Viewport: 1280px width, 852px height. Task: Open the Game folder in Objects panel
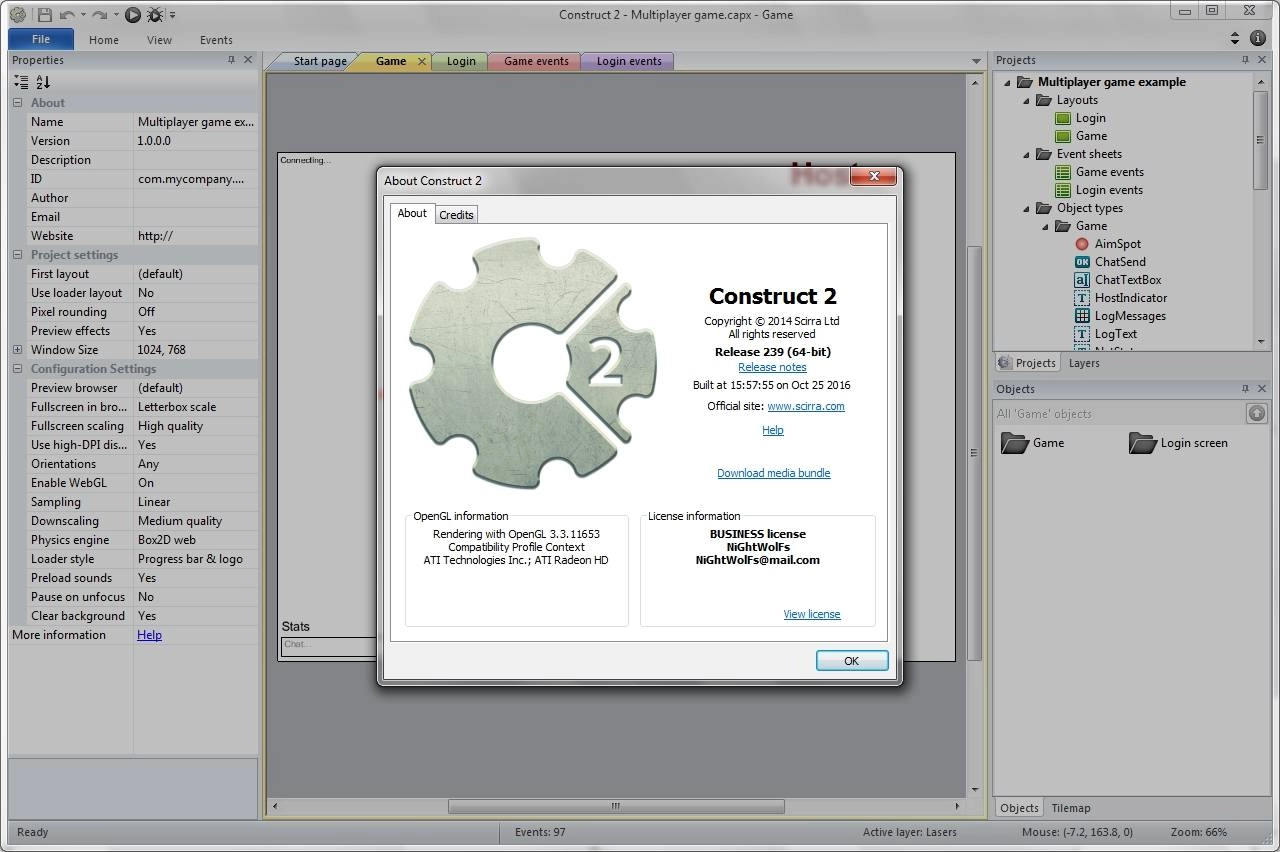(x=1032, y=443)
